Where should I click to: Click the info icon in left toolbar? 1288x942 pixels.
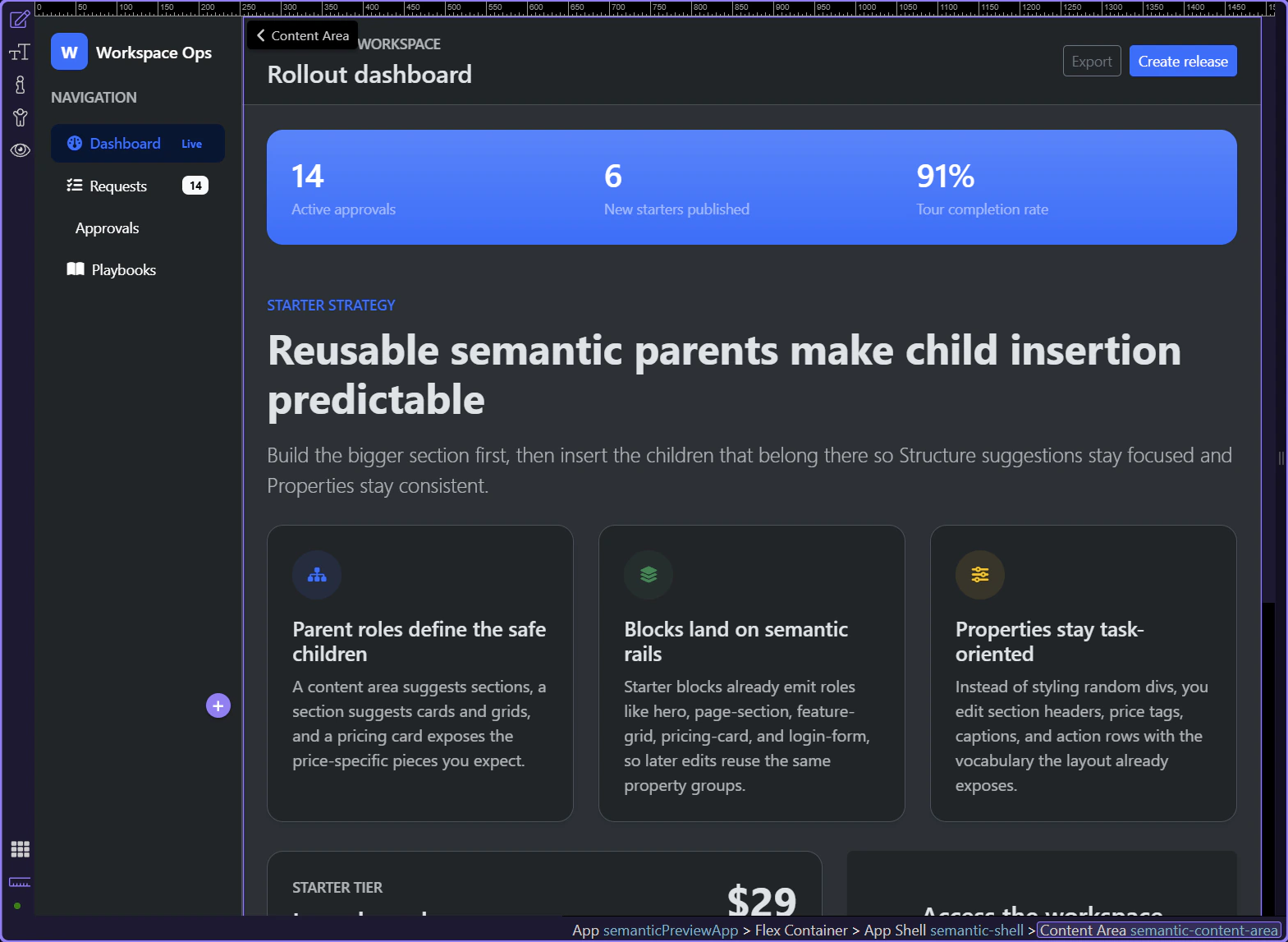(20, 85)
